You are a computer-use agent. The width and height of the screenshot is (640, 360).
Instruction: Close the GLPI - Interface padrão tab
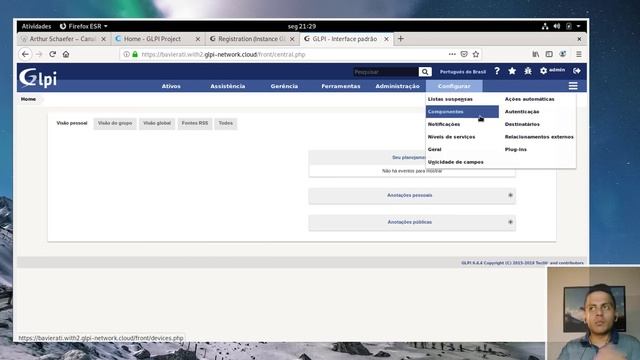pos(386,39)
